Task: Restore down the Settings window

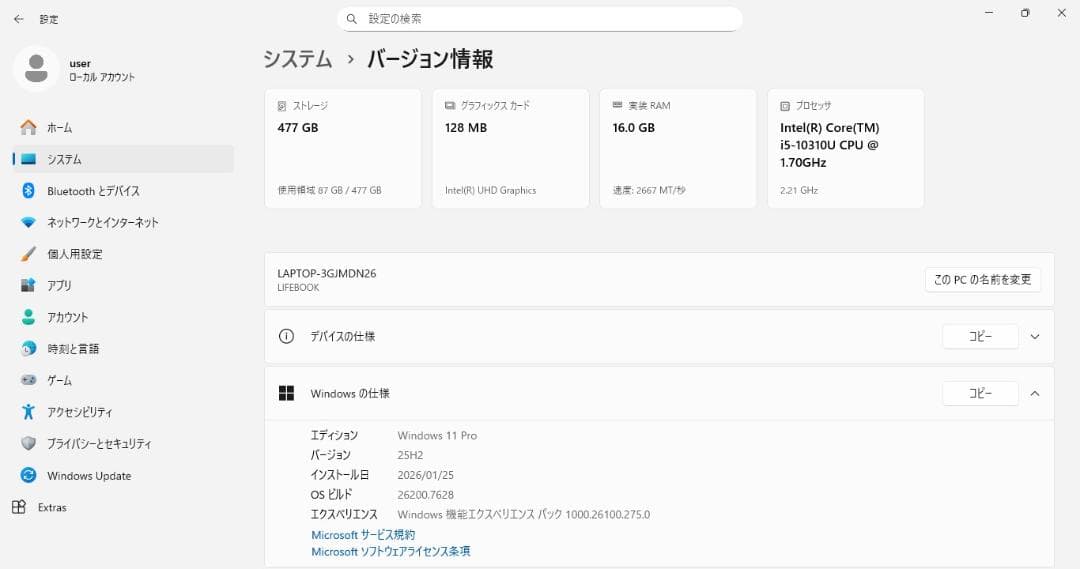Action: [x=1026, y=12]
